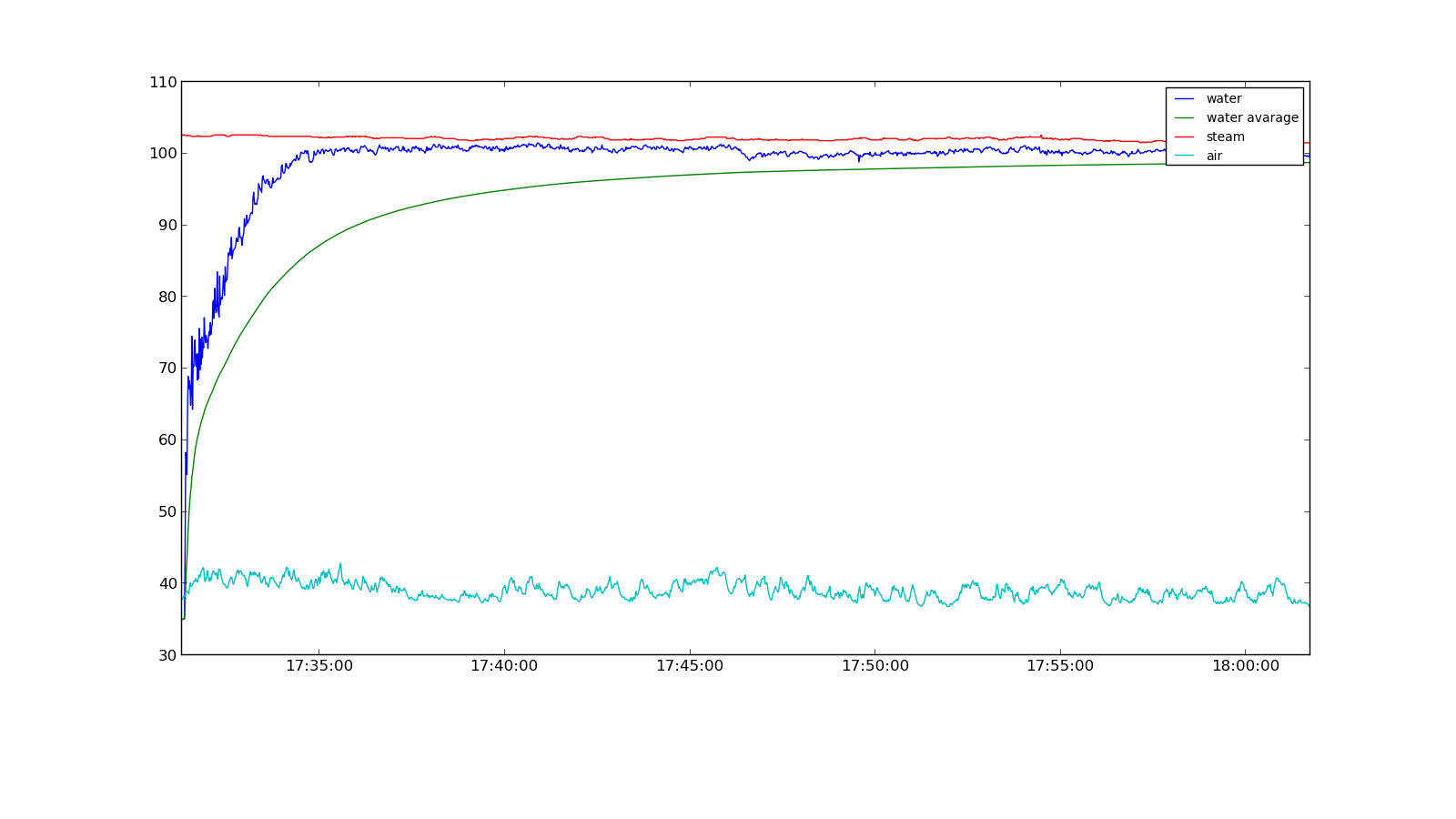Select the "water avarage" legend entry text

point(1252,118)
